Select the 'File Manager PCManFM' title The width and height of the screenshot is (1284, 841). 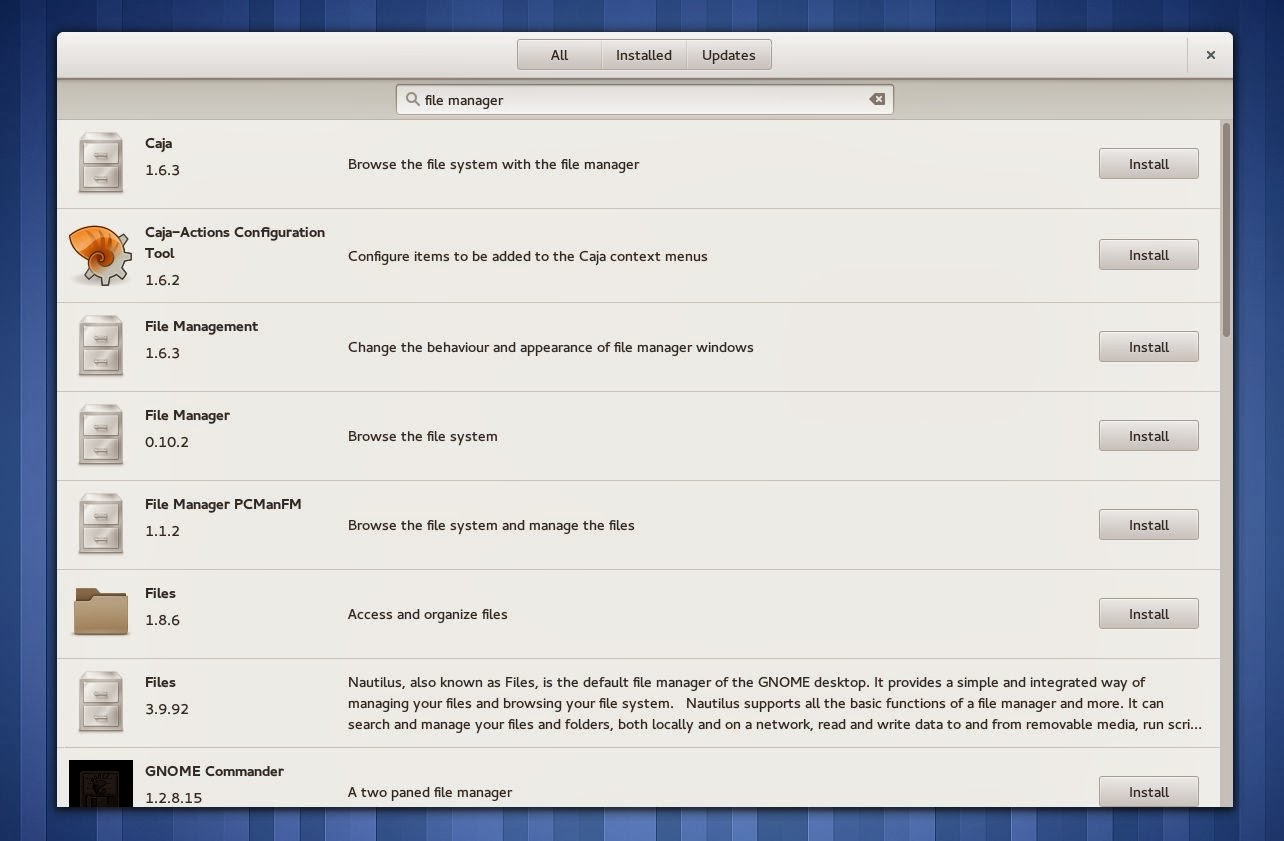pos(223,504)
